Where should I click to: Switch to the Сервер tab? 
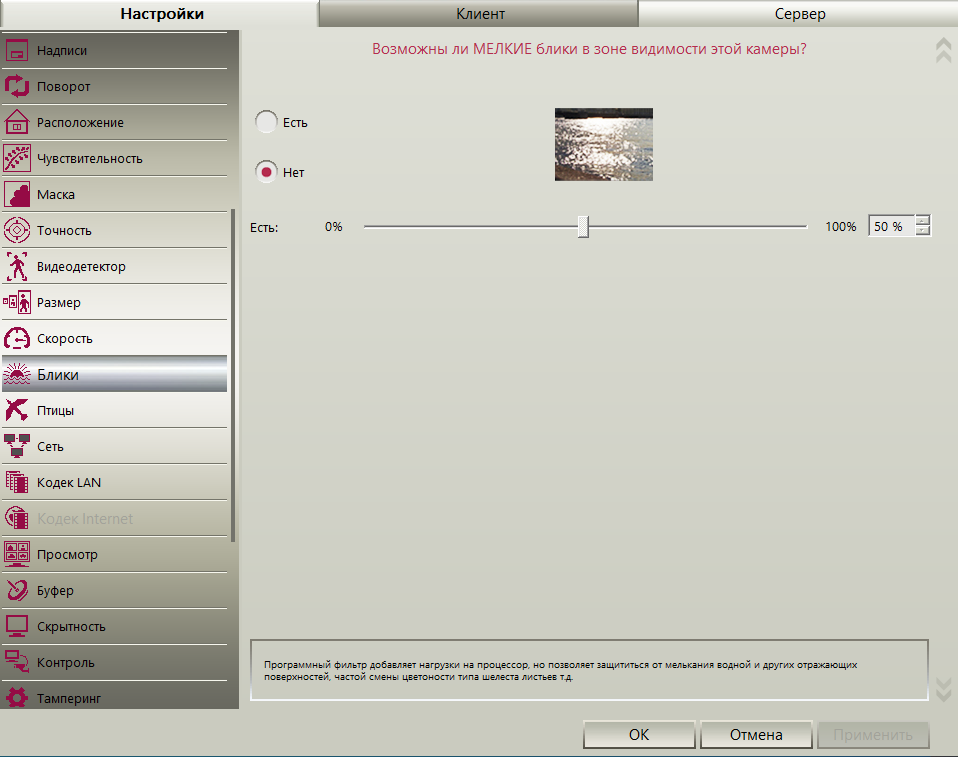(799, 13)
